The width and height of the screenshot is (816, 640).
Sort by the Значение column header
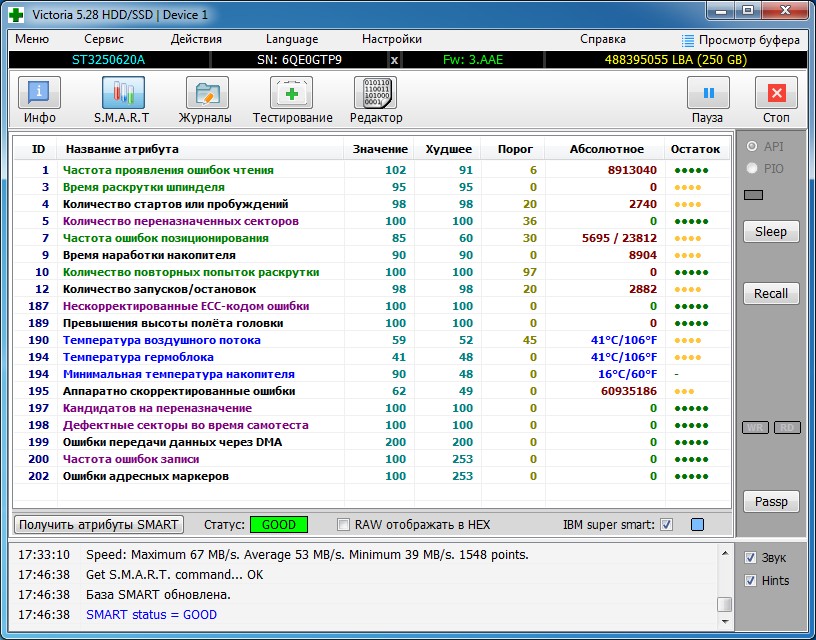pyautogui.click(x=379, y=149)
